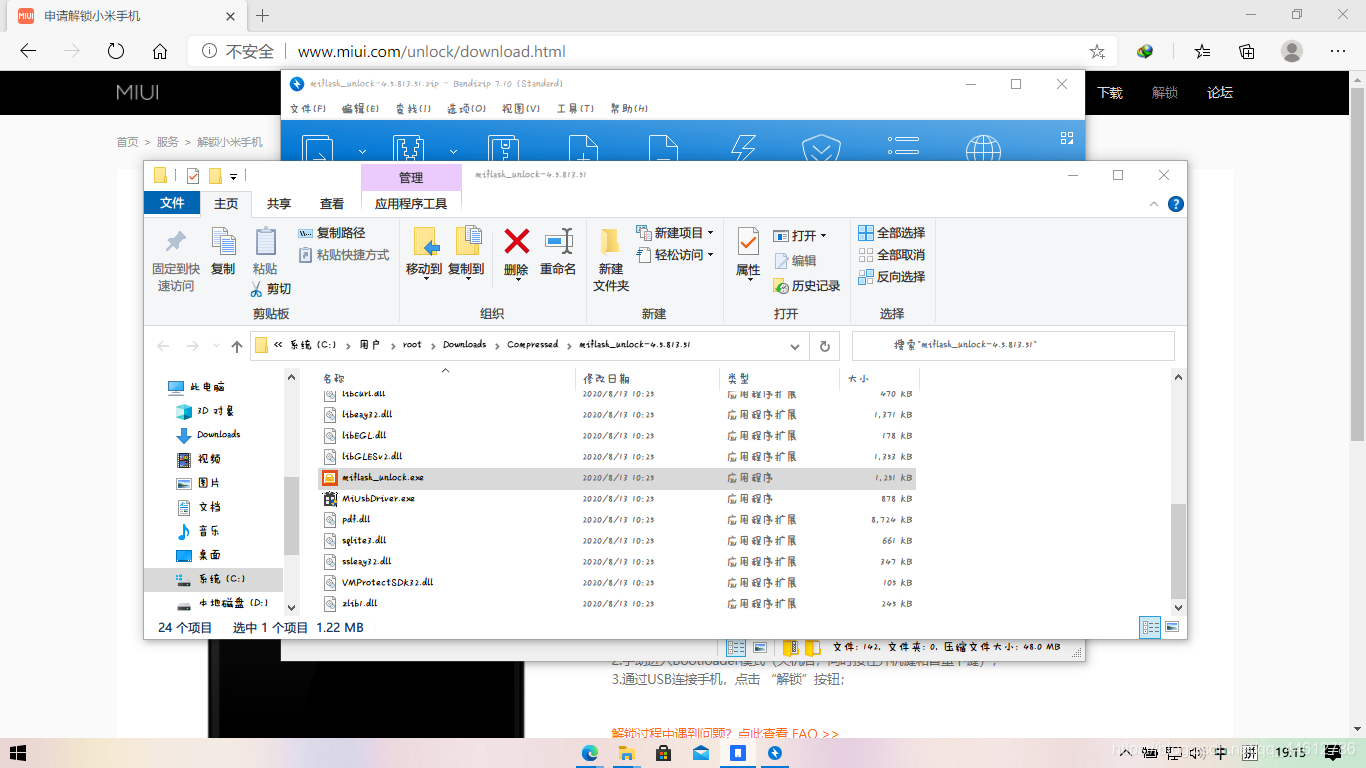Click the 属性 (Properties) button
The image size is (1366, 768).
coord(748,253)
